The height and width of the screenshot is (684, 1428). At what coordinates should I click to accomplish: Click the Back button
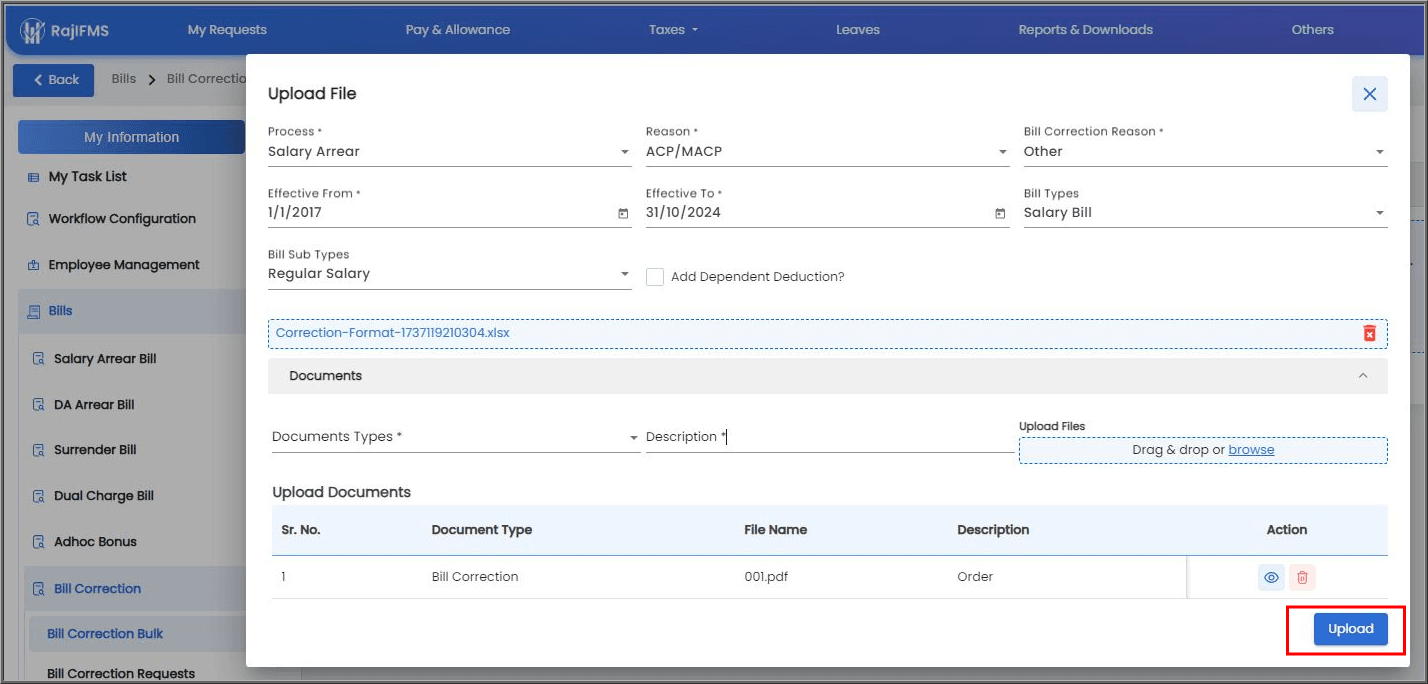54,80
